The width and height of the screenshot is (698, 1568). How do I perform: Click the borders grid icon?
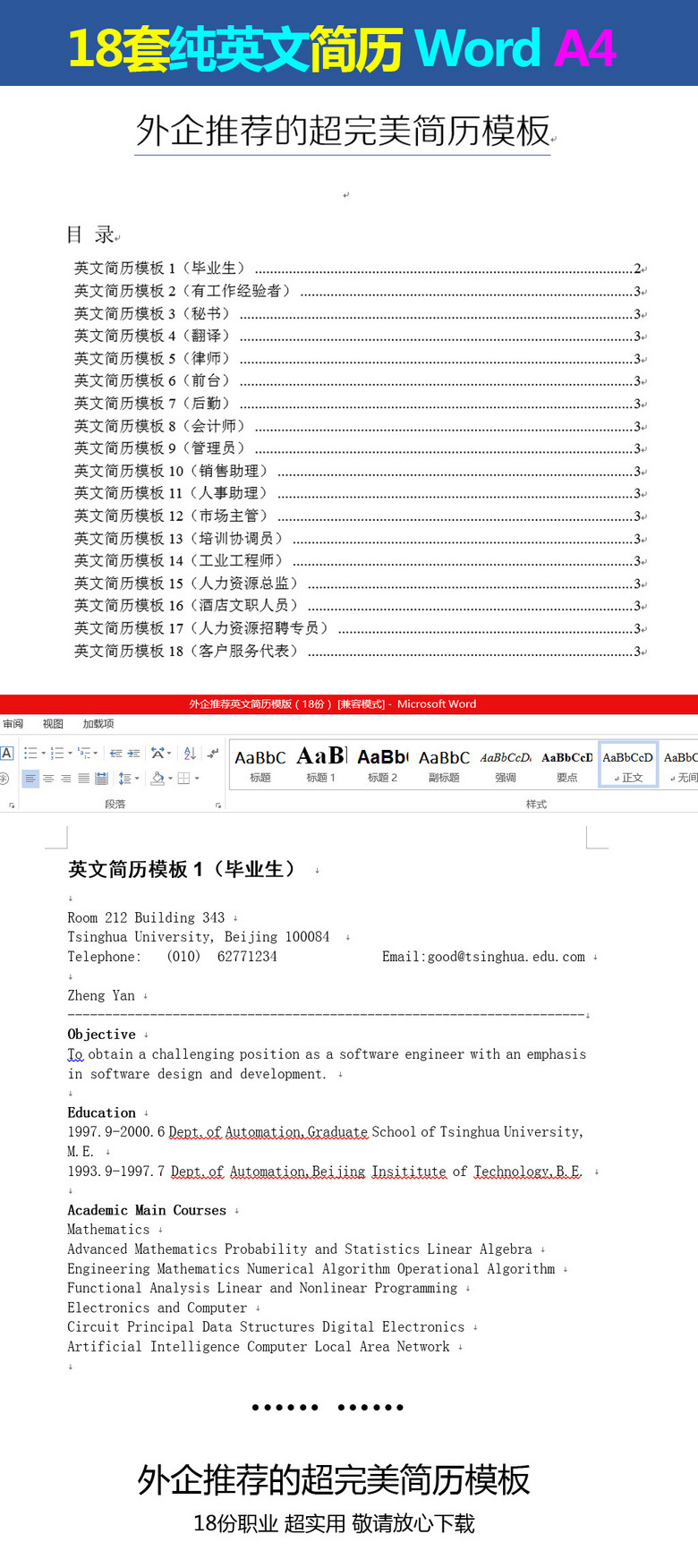[x=183, y=779]
